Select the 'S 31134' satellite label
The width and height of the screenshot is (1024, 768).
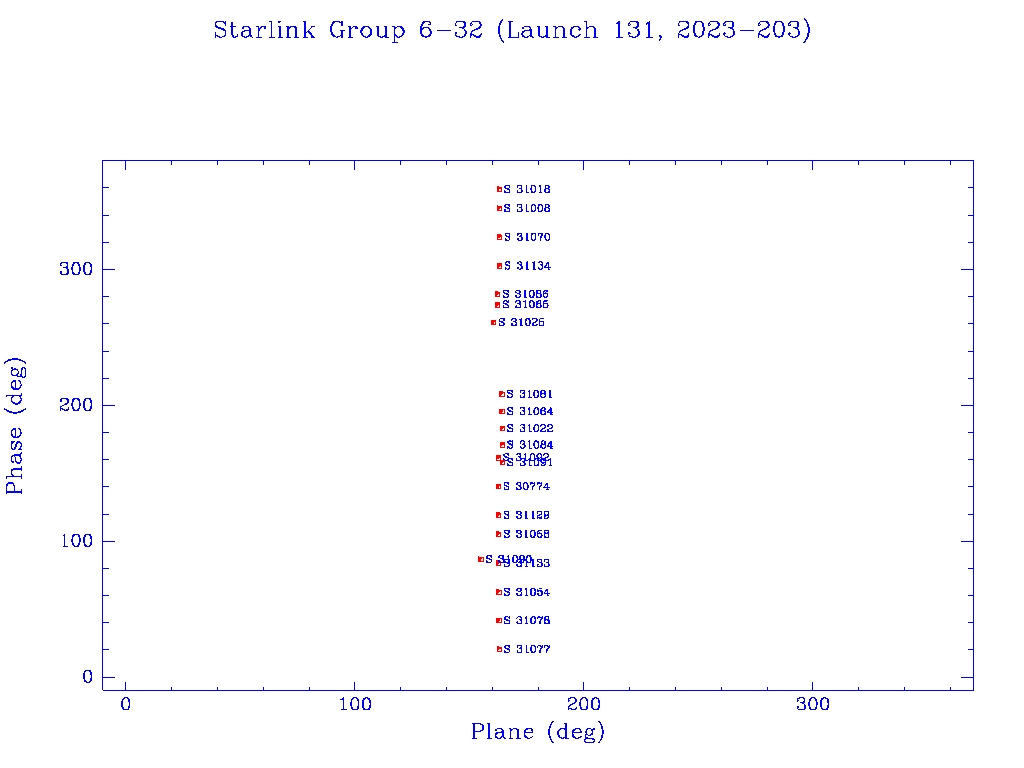click(528, 266)
